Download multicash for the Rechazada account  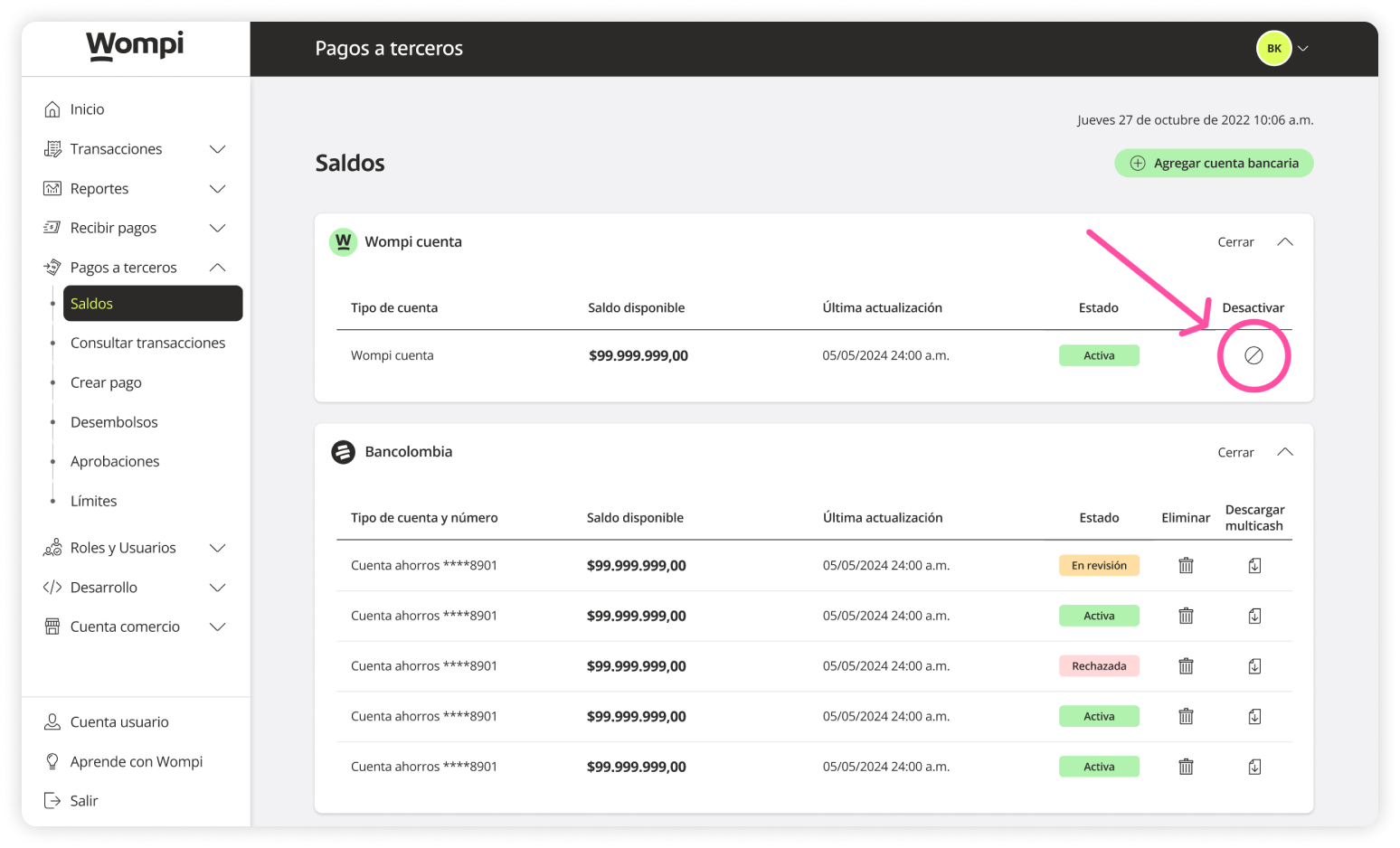coord(1254,666)
